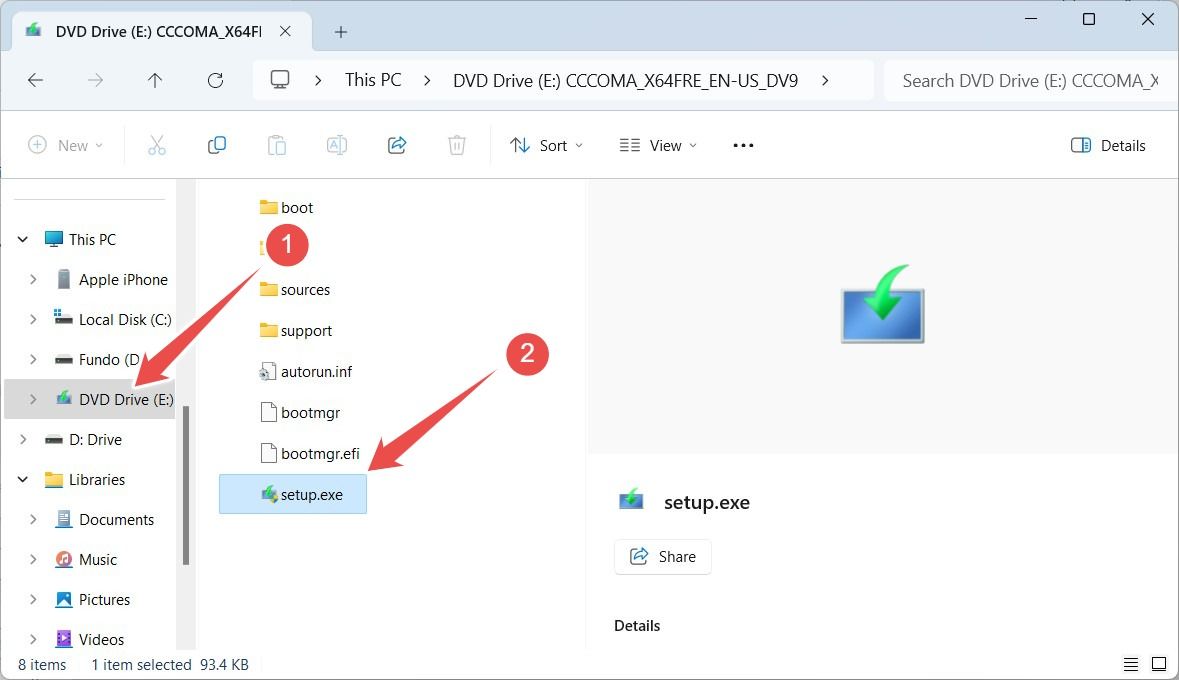Open a new tab with the plus button

340,31
